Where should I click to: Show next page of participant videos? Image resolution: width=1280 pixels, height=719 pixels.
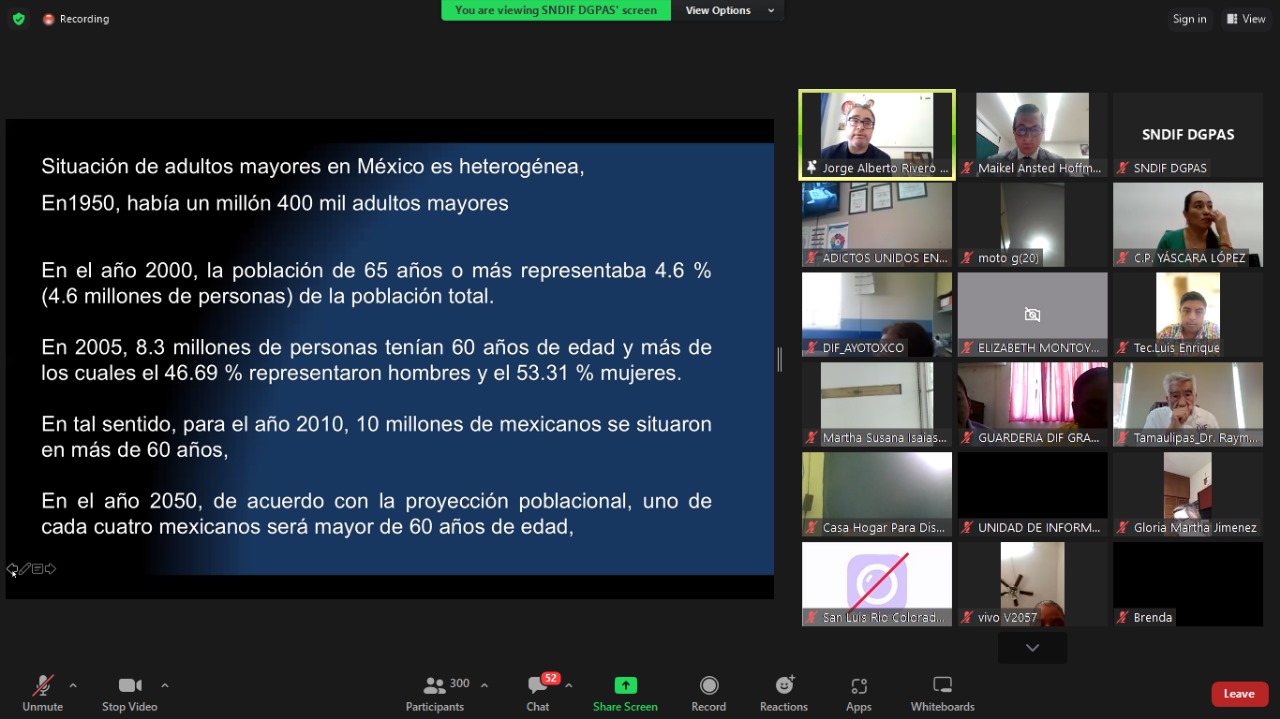(1032, 648)
